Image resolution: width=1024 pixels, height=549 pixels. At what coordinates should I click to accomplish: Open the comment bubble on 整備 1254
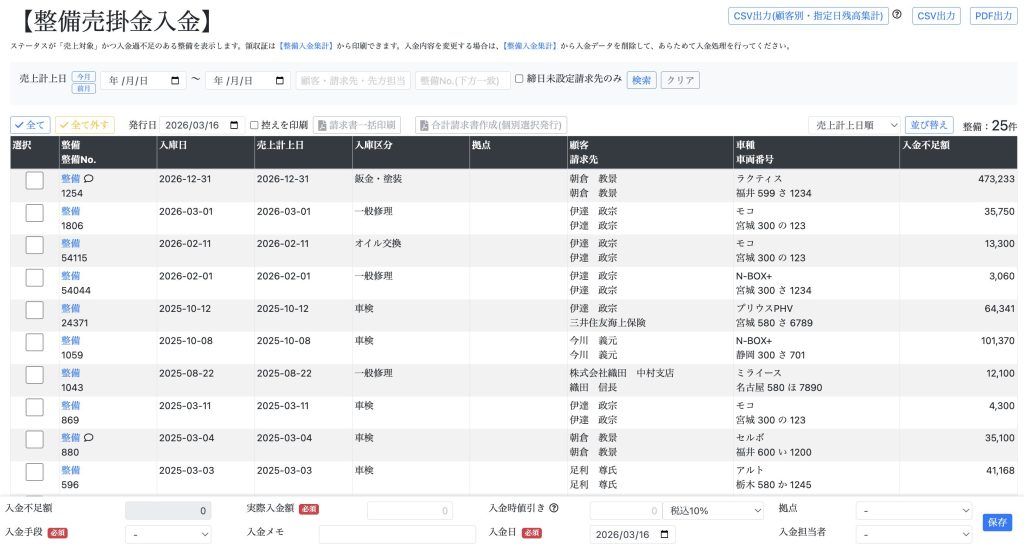(89, 178)
